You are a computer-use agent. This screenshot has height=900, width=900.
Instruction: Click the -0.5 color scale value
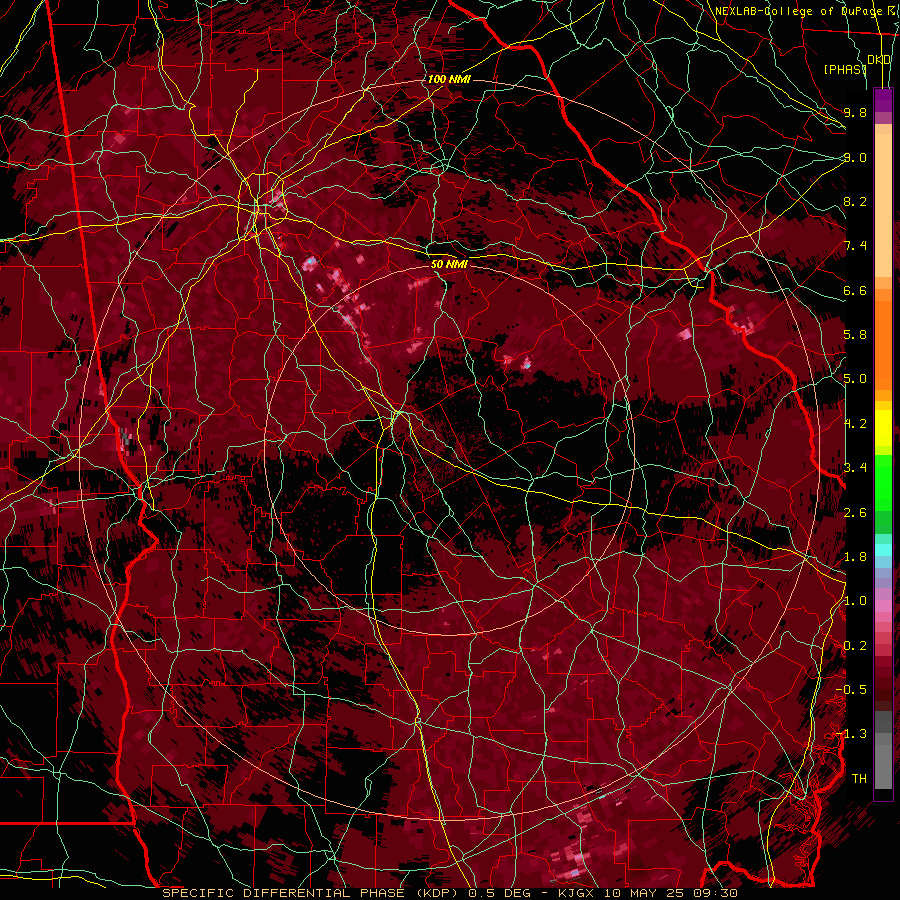852,690
